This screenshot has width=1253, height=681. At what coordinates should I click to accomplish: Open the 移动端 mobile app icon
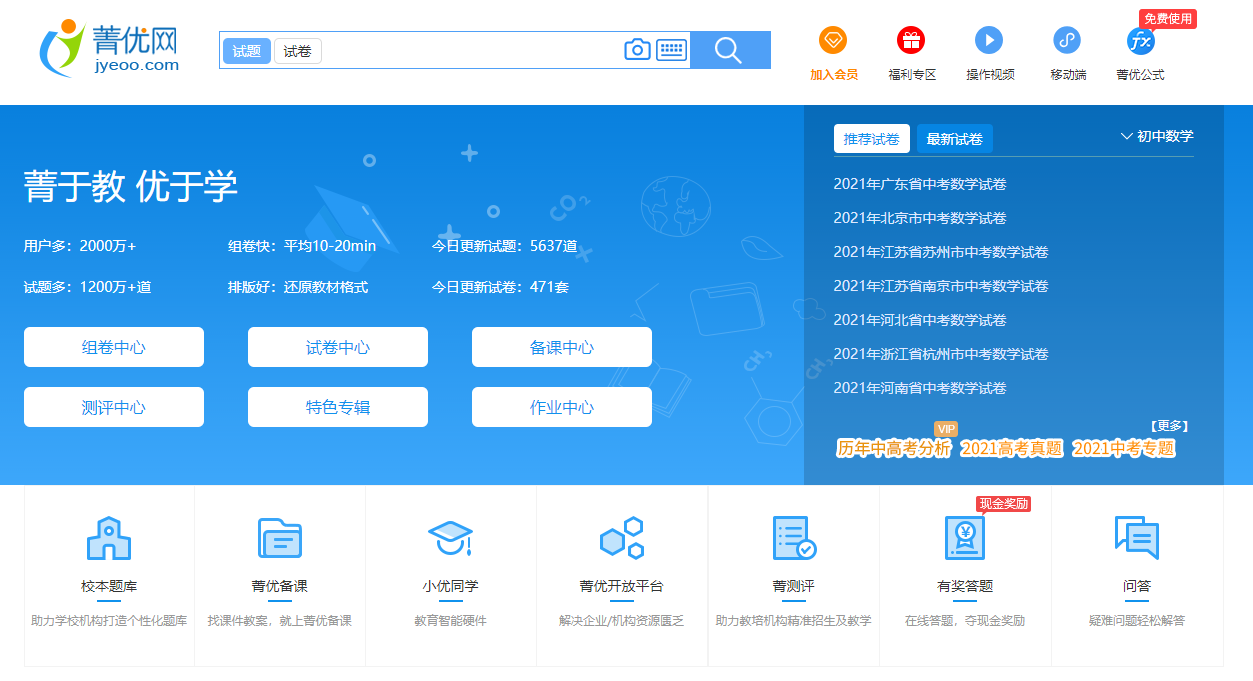point(1066,41)
